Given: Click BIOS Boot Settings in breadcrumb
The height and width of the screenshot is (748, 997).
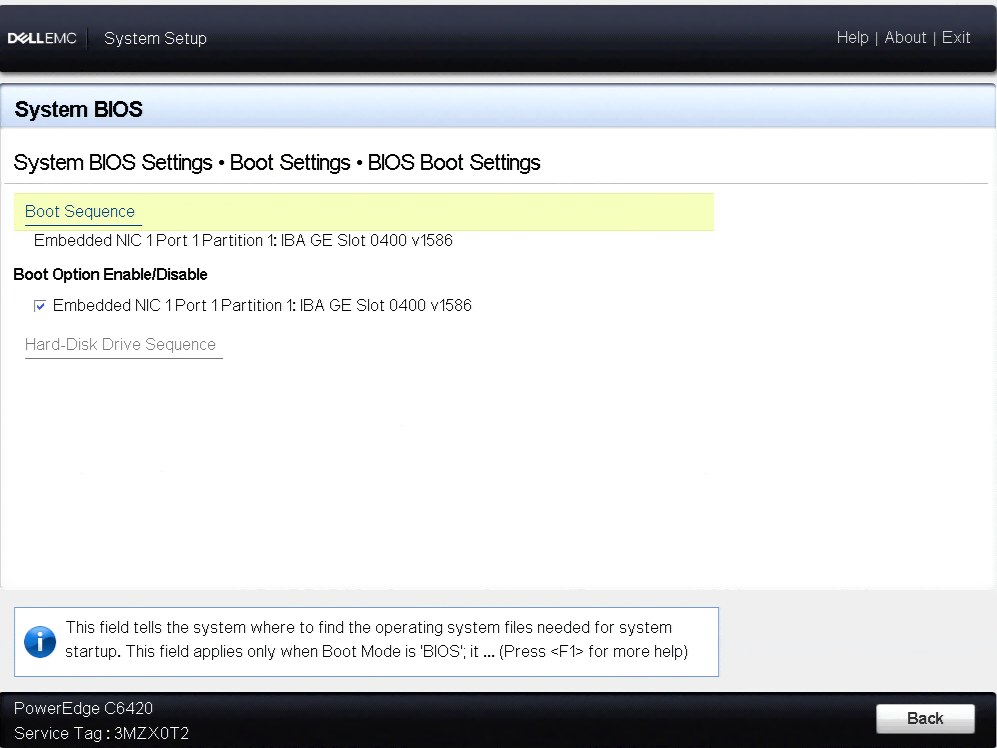Looking at the screenshot, I should tap(454, 162).
